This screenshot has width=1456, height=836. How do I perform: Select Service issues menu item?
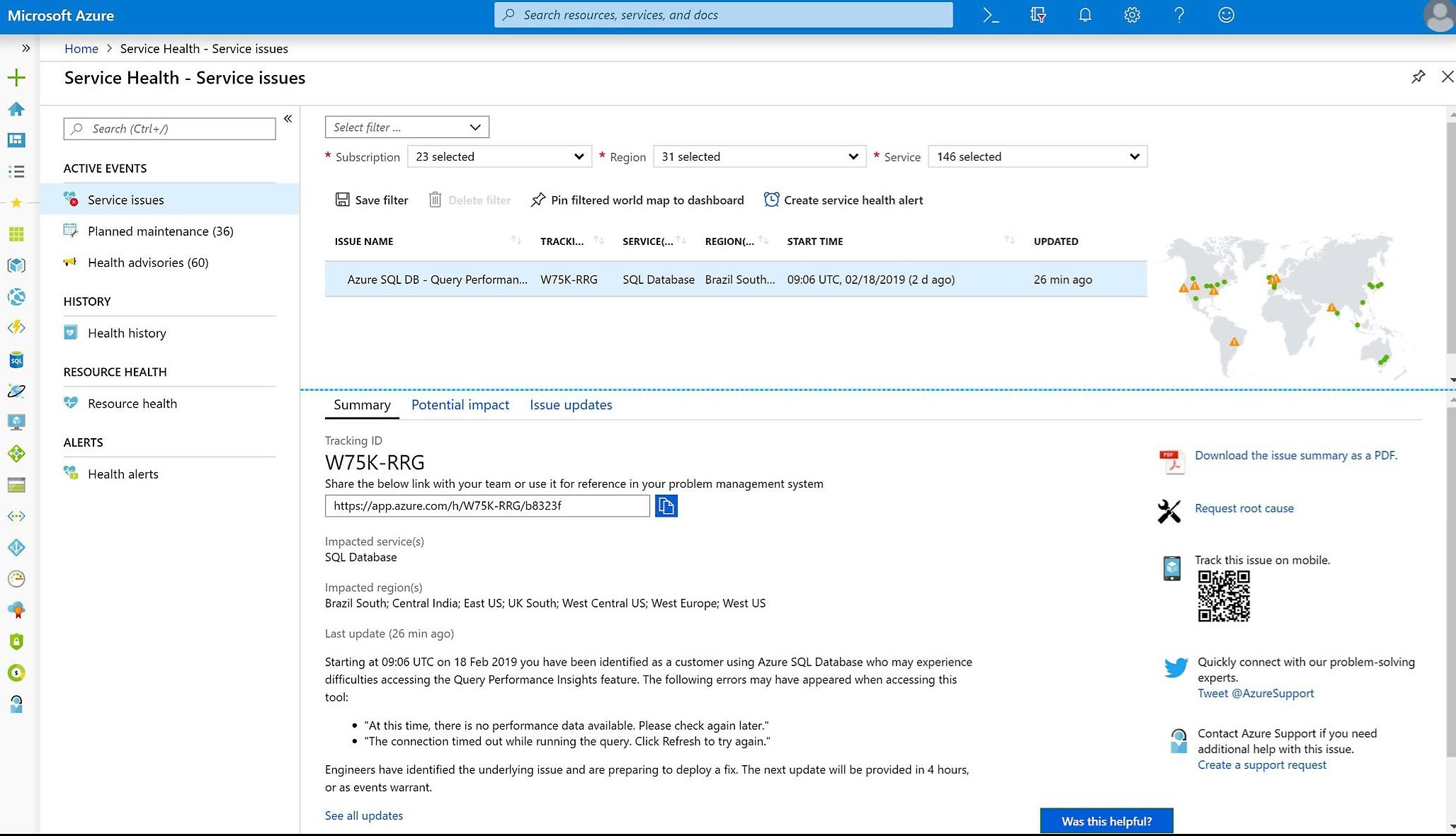coord(170,200)
